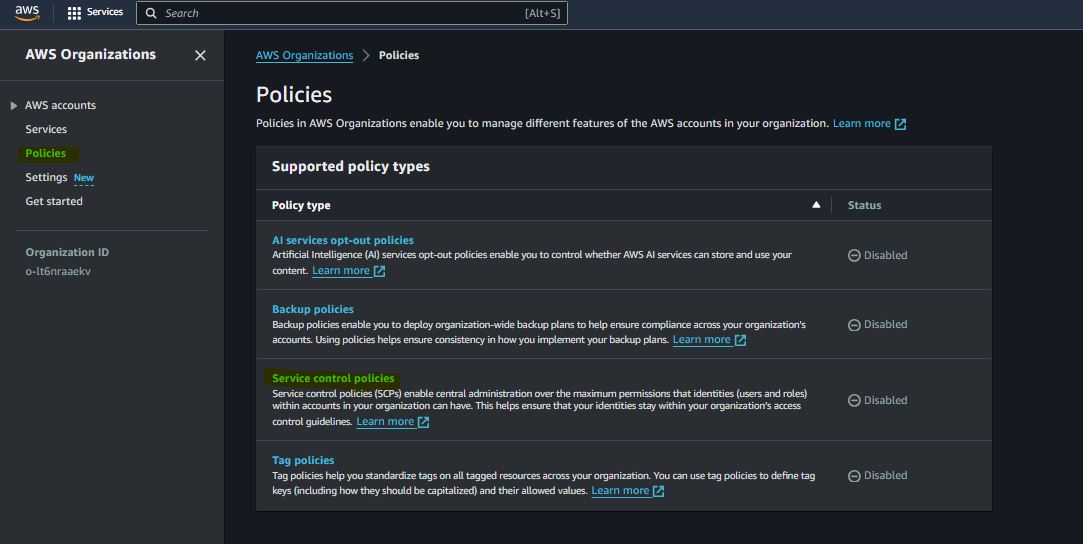Click disabled status icon for Backup policies
Image resolution: width=1083 pixels, height=544 pixels.
[x=854, y=325]
